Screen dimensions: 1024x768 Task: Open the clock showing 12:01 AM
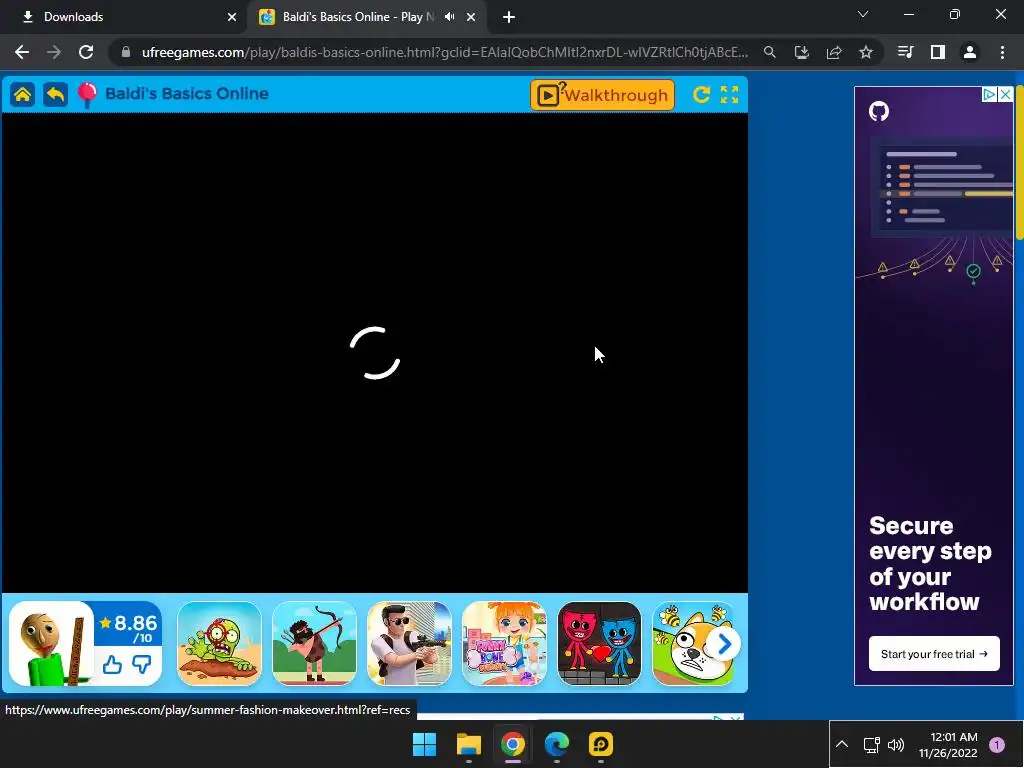point(948,744)
